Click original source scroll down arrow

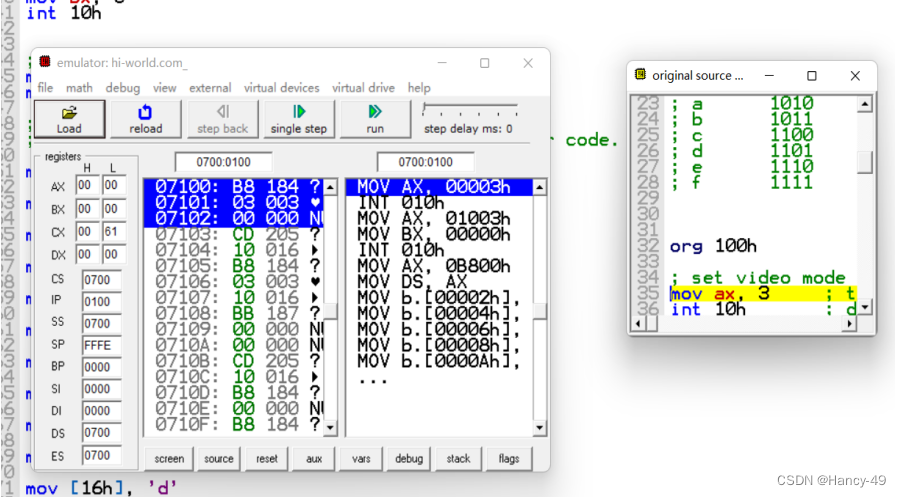(864, 308)
